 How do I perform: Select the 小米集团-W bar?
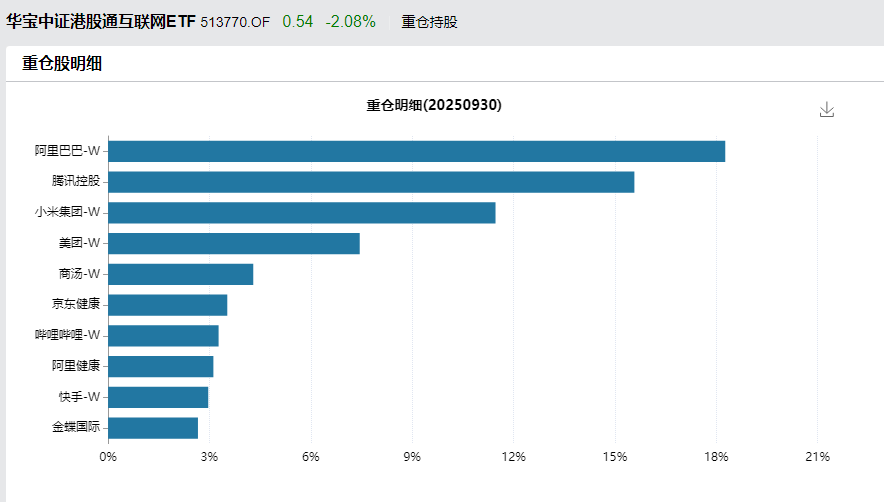click(x=302, y=213)
